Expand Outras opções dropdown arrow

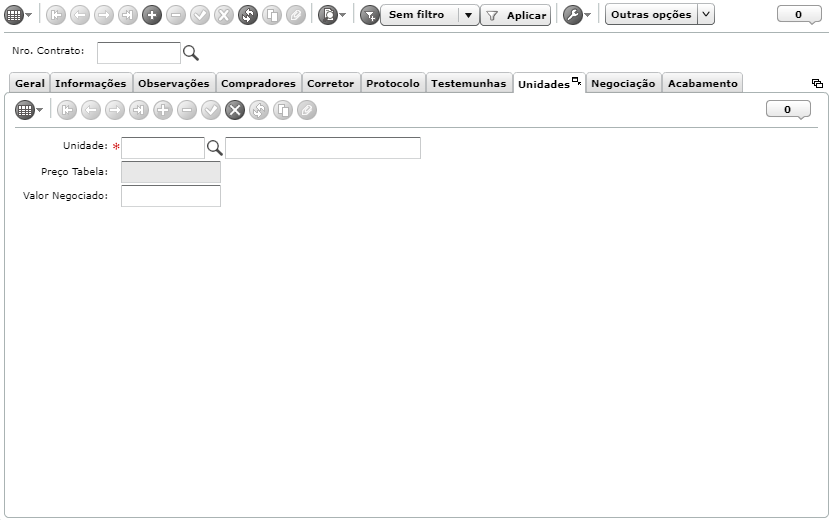(x=706, y=14)
